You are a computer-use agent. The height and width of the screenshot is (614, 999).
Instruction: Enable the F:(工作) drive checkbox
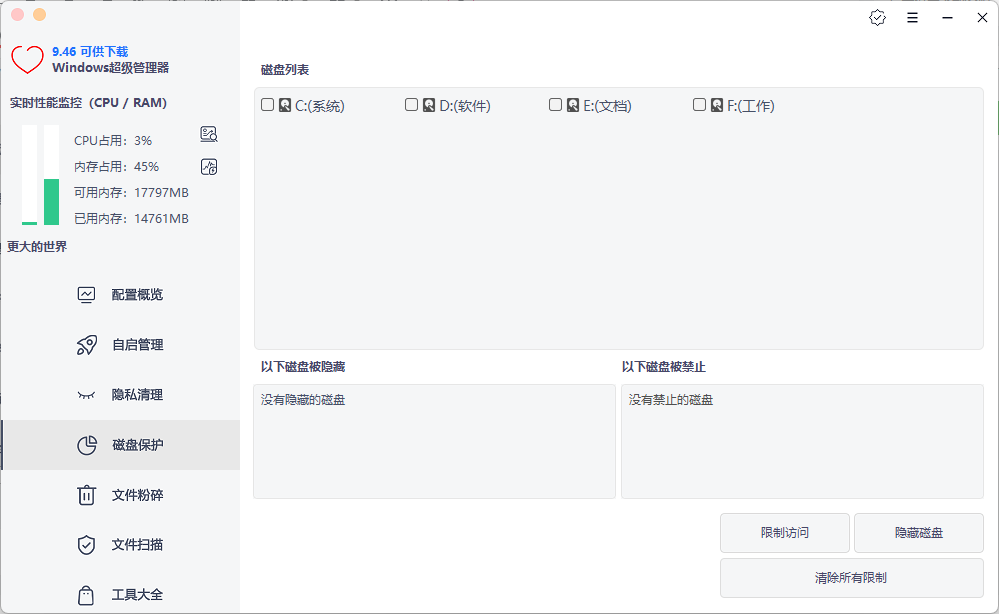700,104
